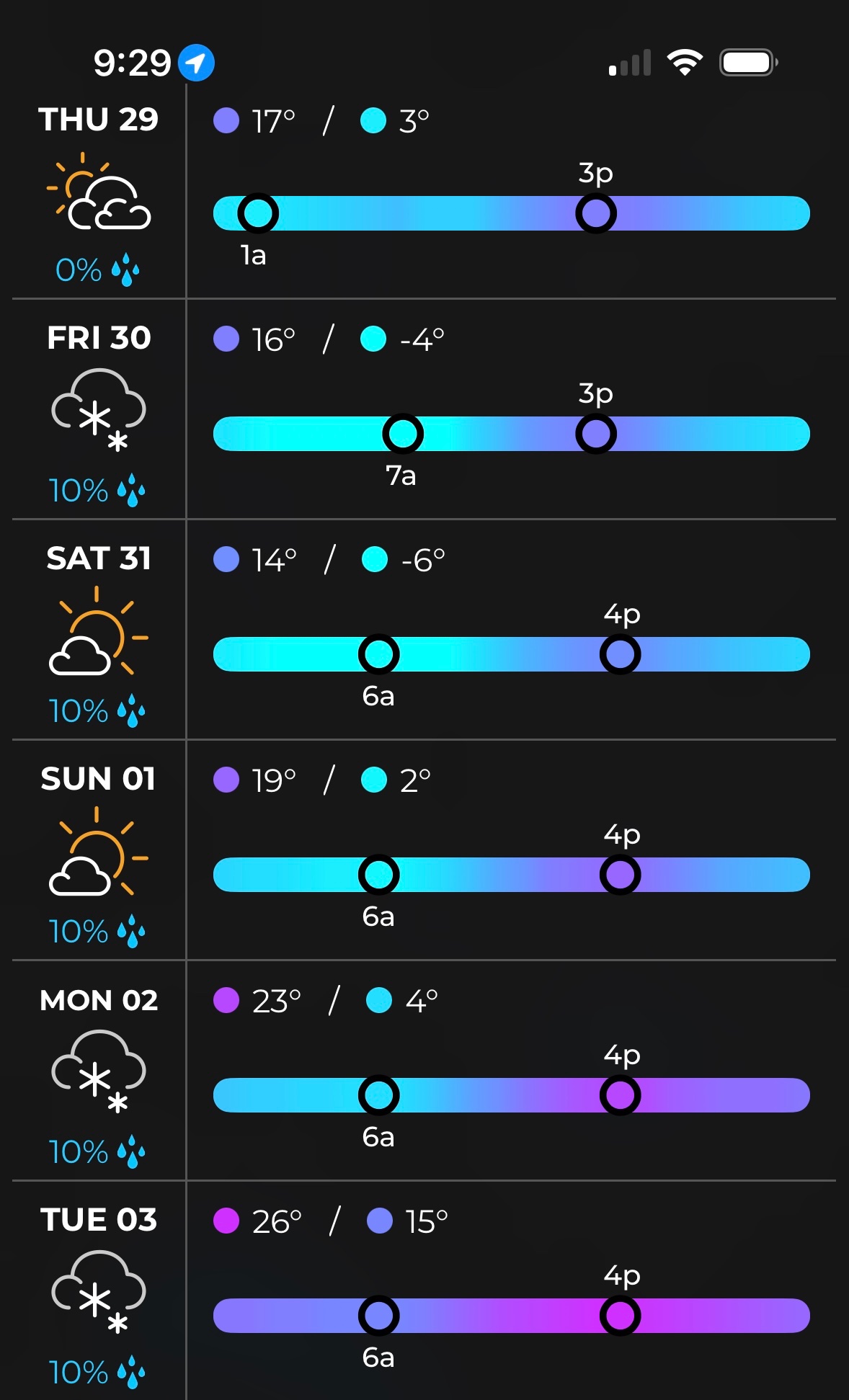Tap Saturday's cyan -6° low color dot
Image resolution: width=849 pixels, height=1400 pixels.
click(x=374, y=559)
